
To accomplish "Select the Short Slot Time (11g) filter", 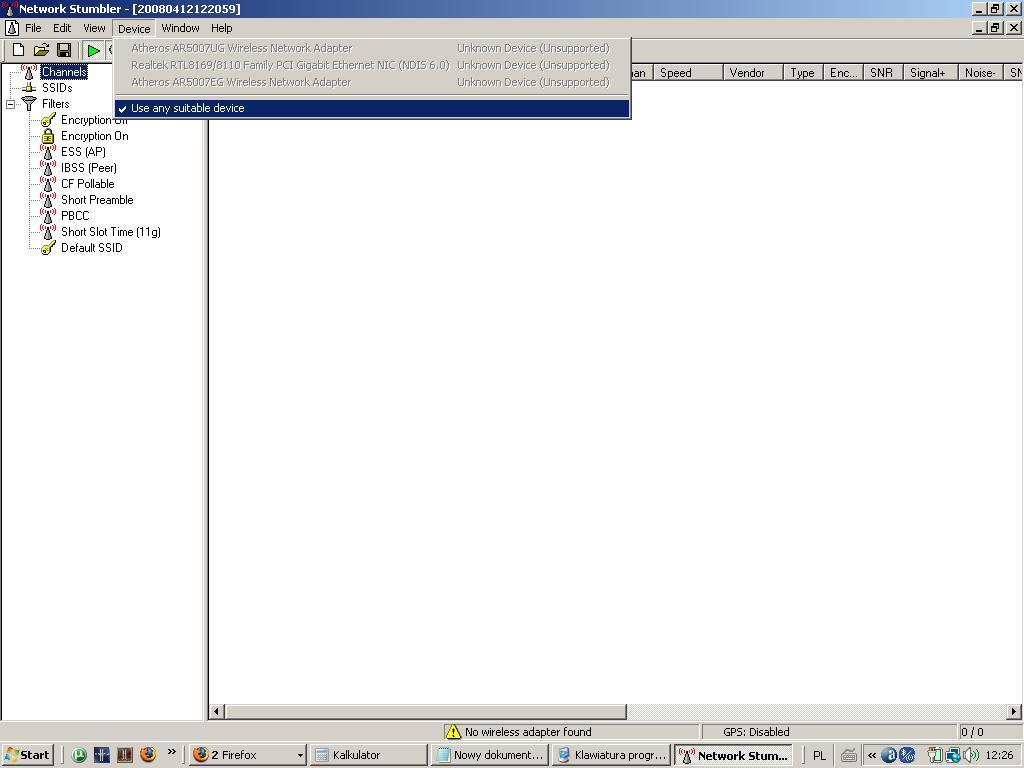I will click(x=110, y=232).
